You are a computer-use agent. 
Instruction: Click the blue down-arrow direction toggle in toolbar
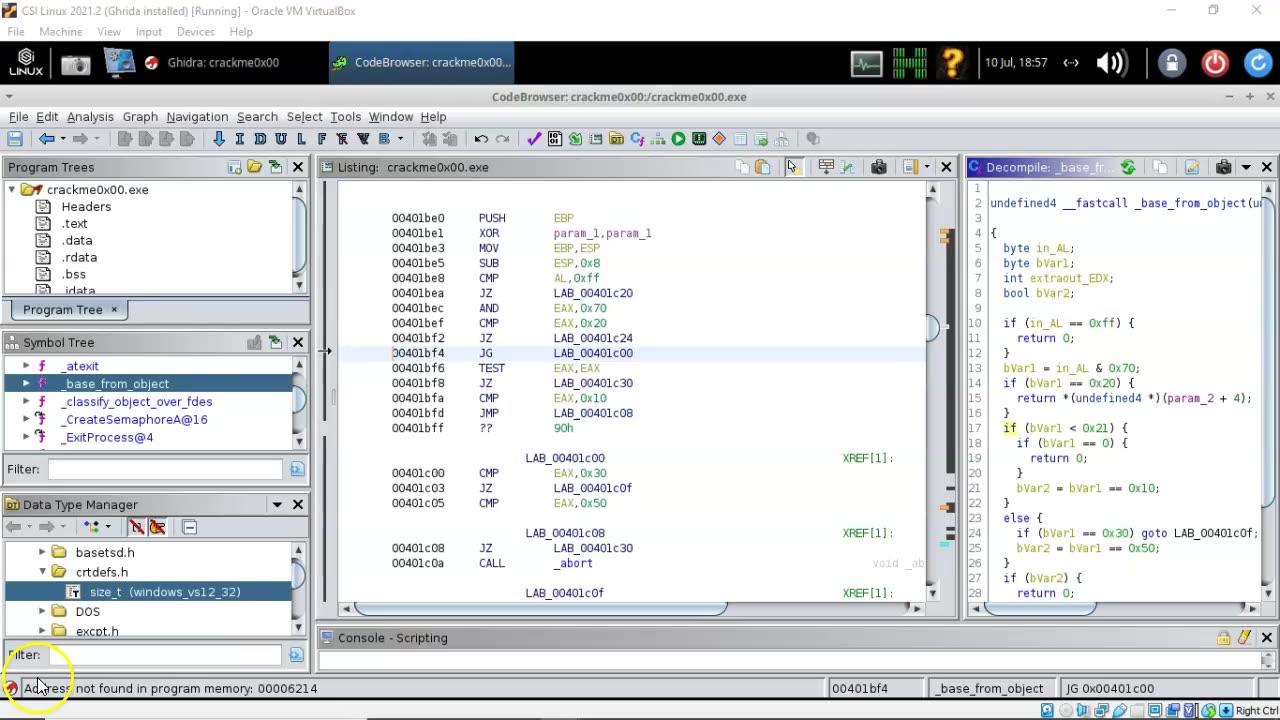[219, 139]
